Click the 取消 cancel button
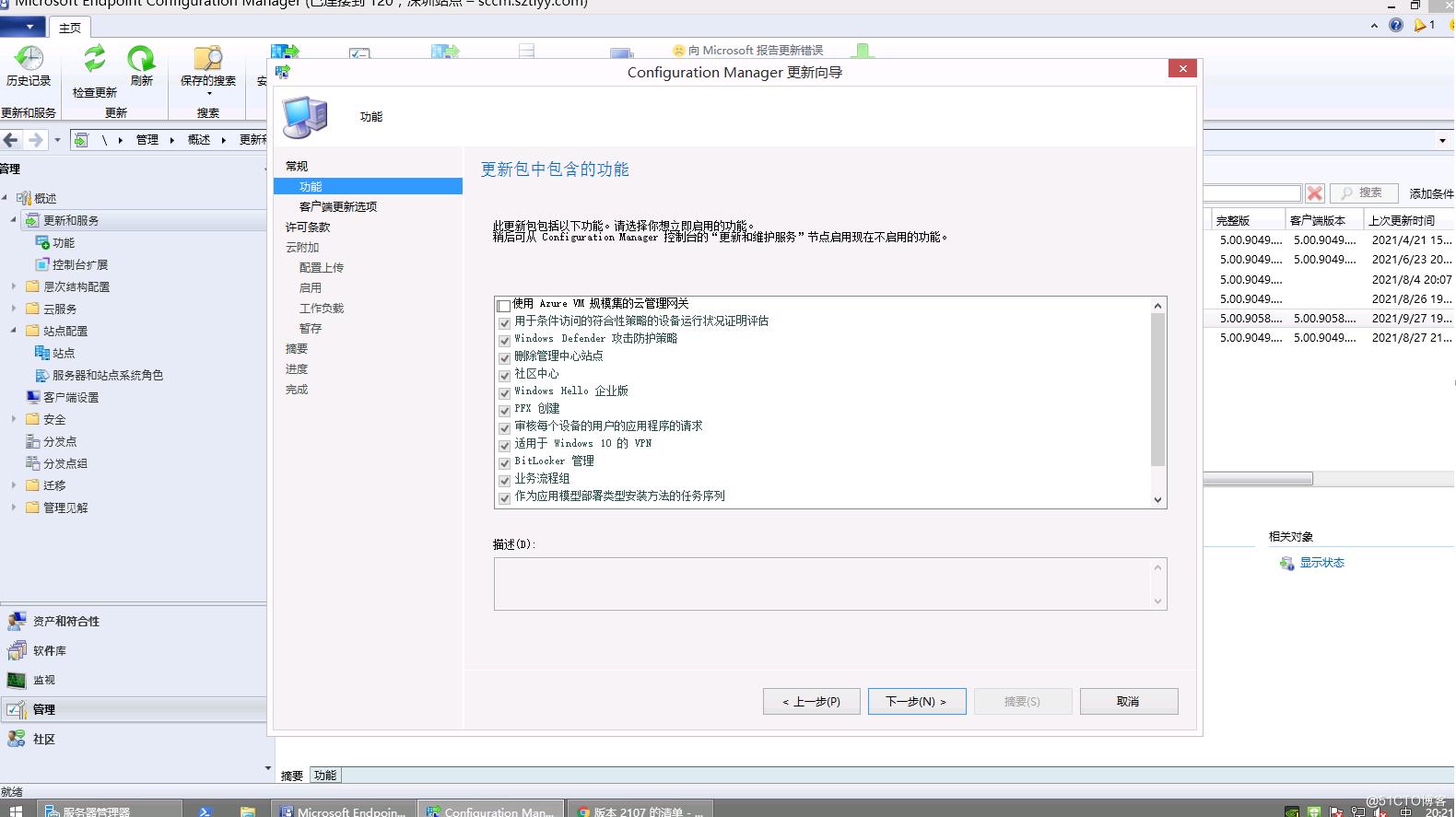Image resolution: width=1456 pixels, height=817 pixels. (x=1129, y=702)
